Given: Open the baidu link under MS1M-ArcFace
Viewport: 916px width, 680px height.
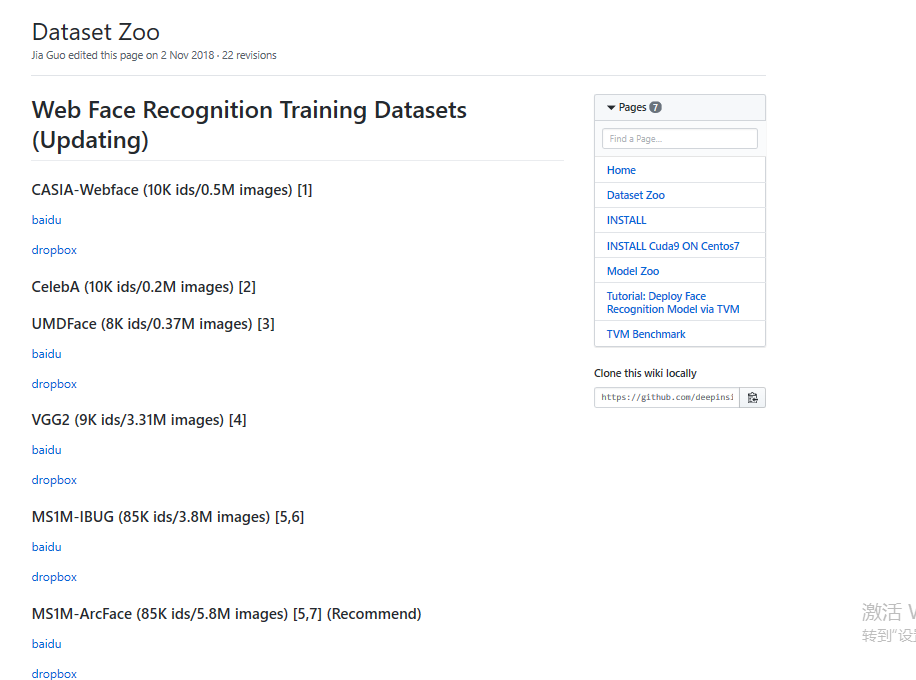Looking at the screenshot, I should coord(46,644).
